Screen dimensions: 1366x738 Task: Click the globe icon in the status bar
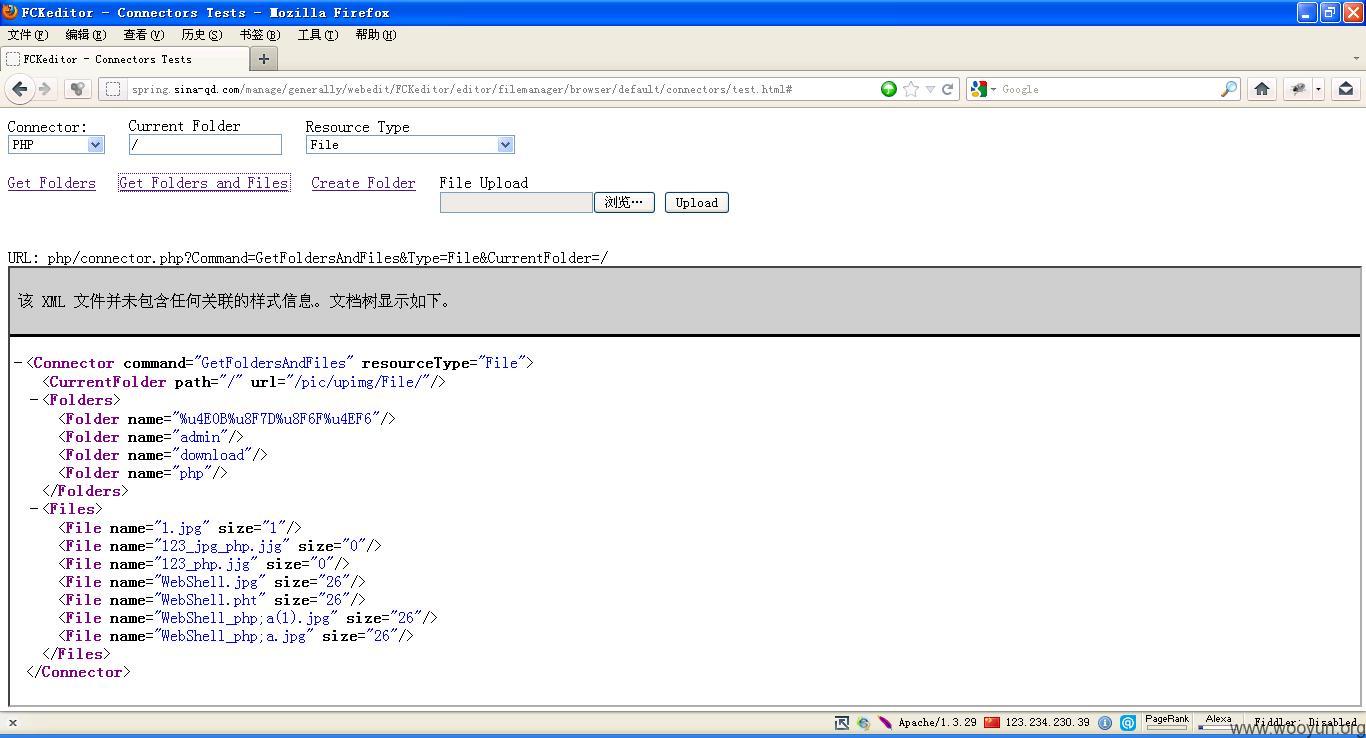coord(863,722)
